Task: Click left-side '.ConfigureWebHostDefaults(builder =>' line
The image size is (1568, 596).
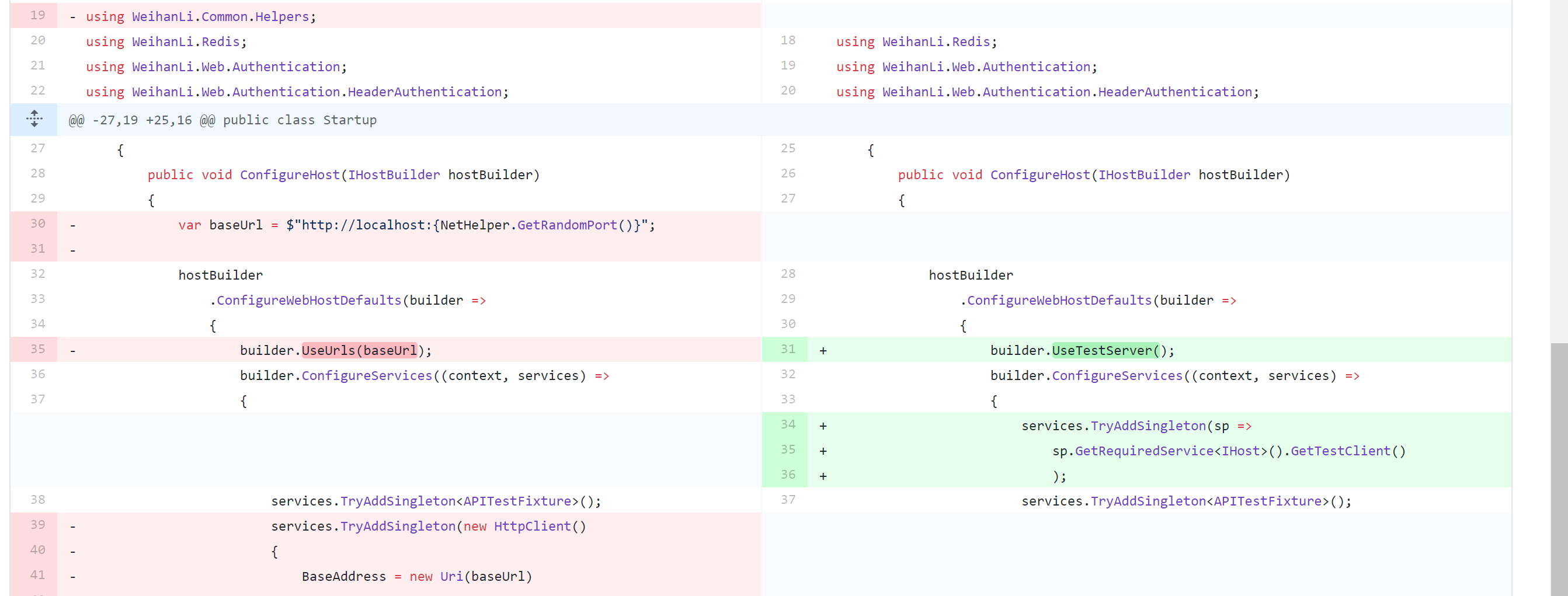Action: click(x=347, y=301)
